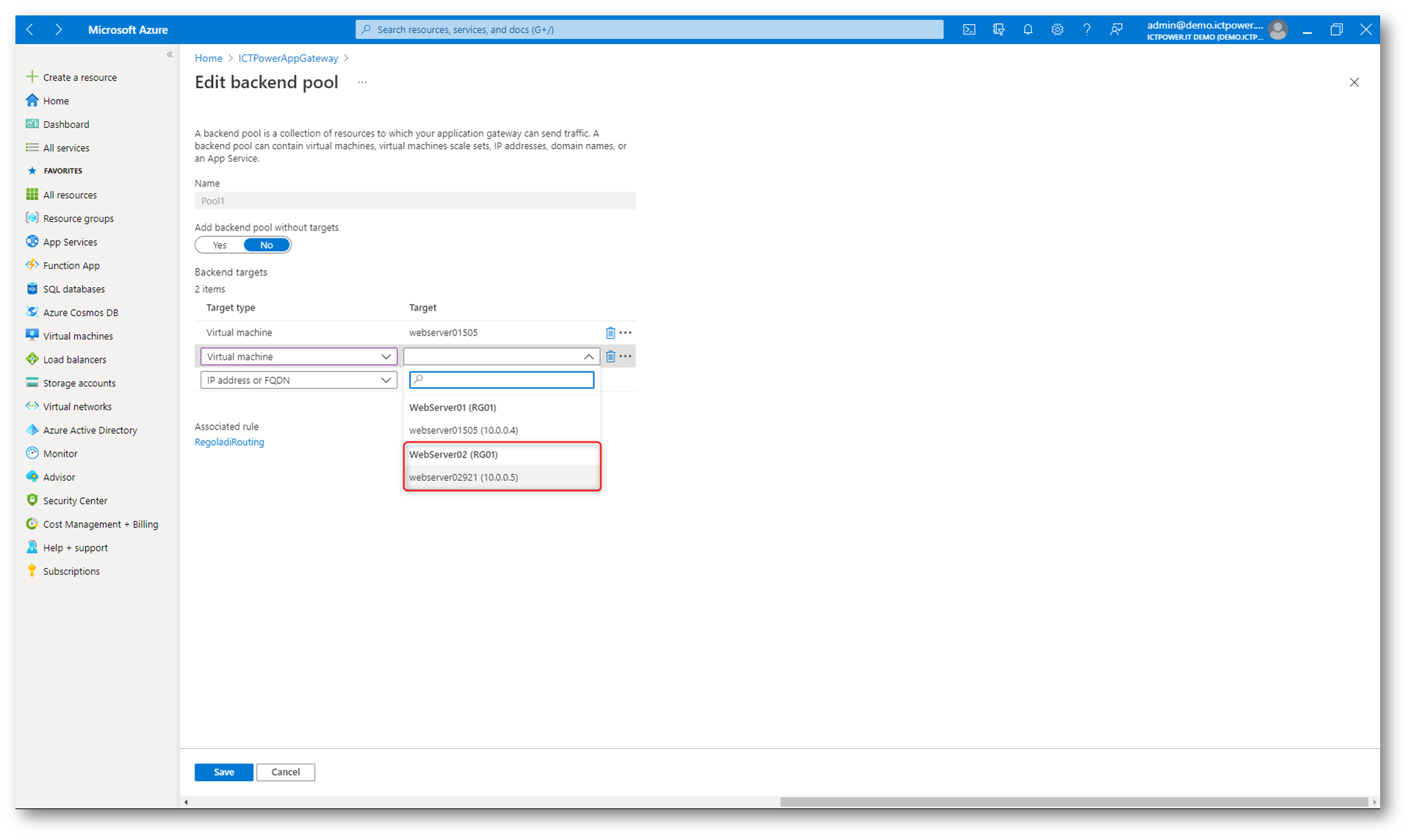This screenshot has width=1411, height=840.
Task: Click the Azure Cosmos DB icon
Action: (32, 312)
